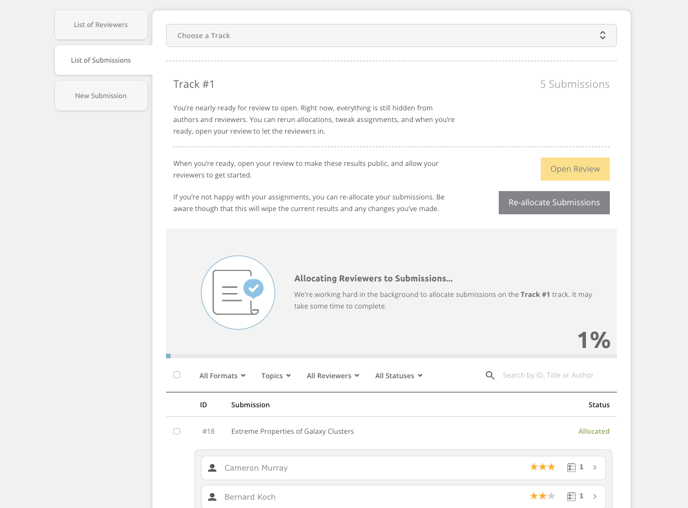This screenshot has height=508, width=688.
Task: Tick the select-all submissions checkbox
Action: tap(177, 375)
